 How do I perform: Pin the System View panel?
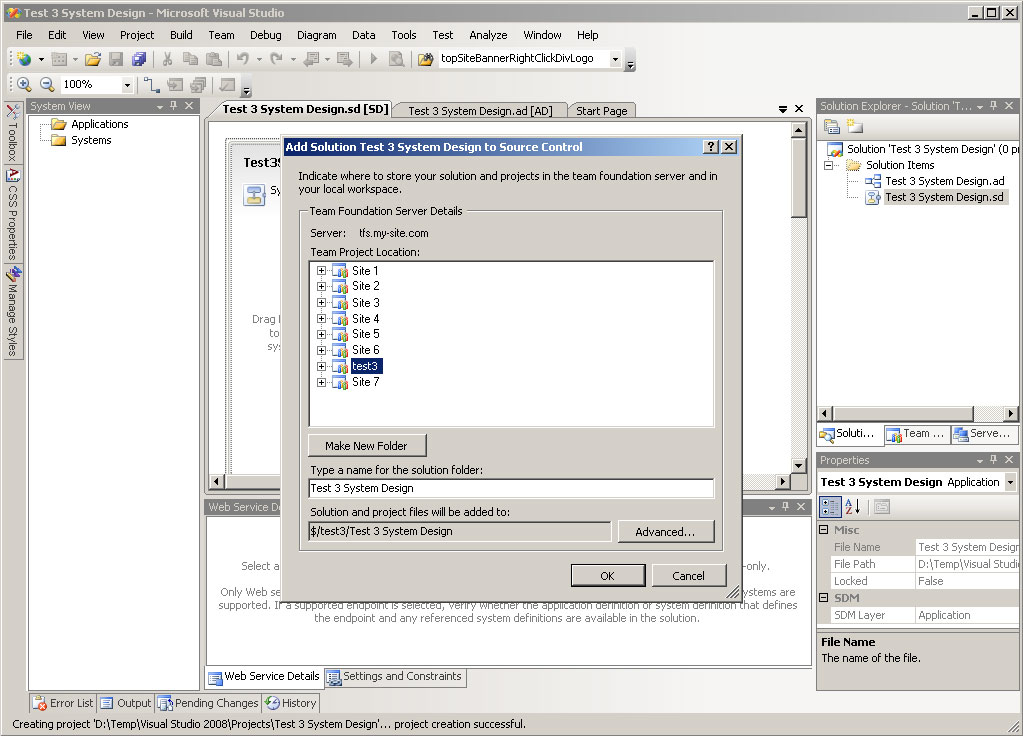click(174, 106)
